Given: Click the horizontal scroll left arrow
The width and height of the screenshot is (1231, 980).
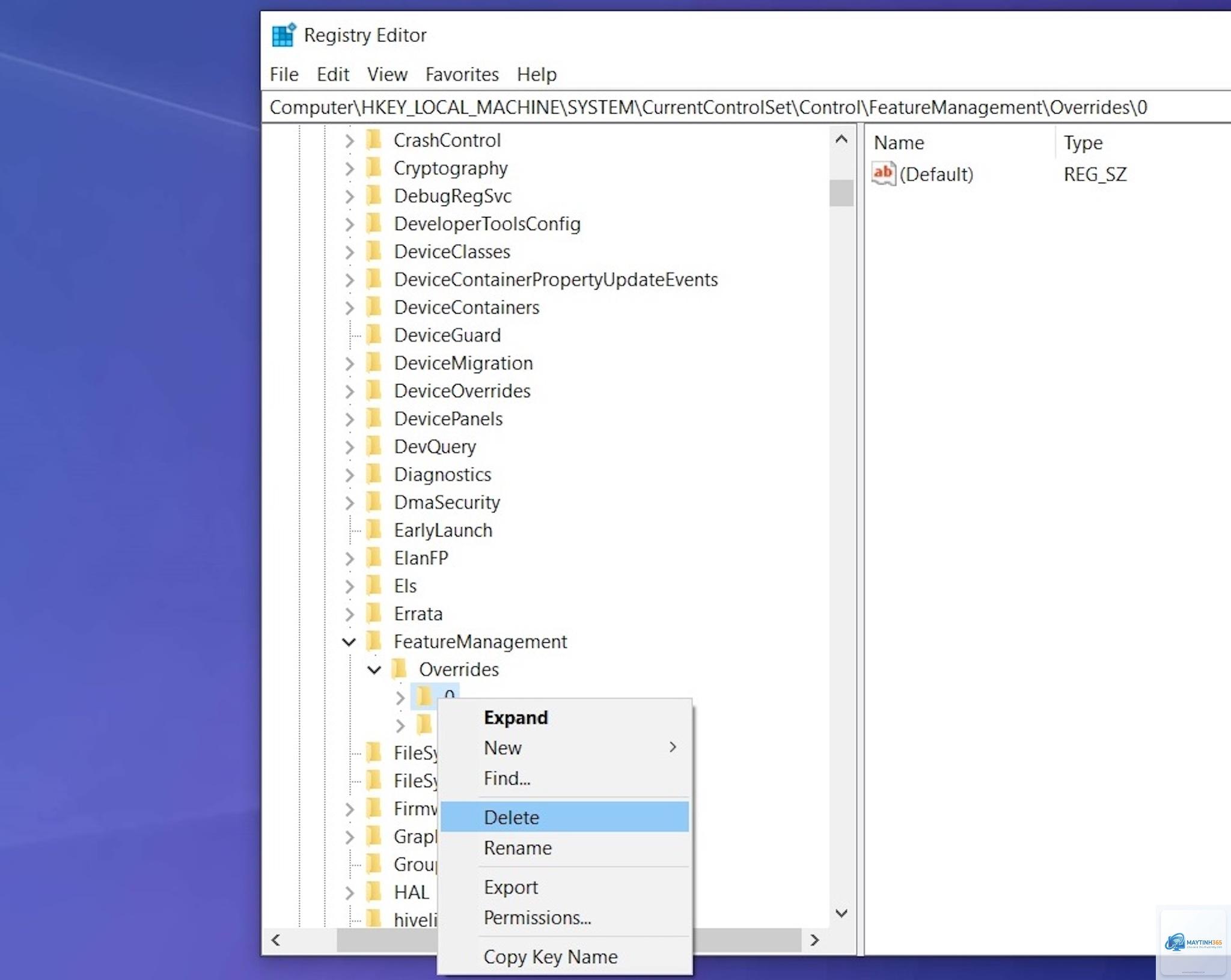Looking at the screenshot, I should (x=276, y=940).
